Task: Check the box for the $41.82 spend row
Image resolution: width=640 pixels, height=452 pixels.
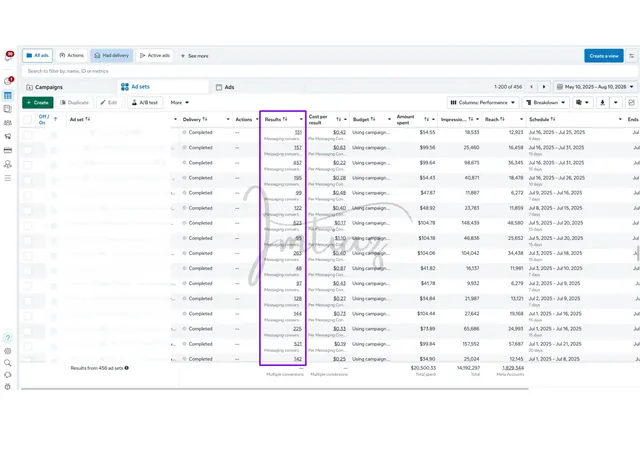Action: [27, 271]
